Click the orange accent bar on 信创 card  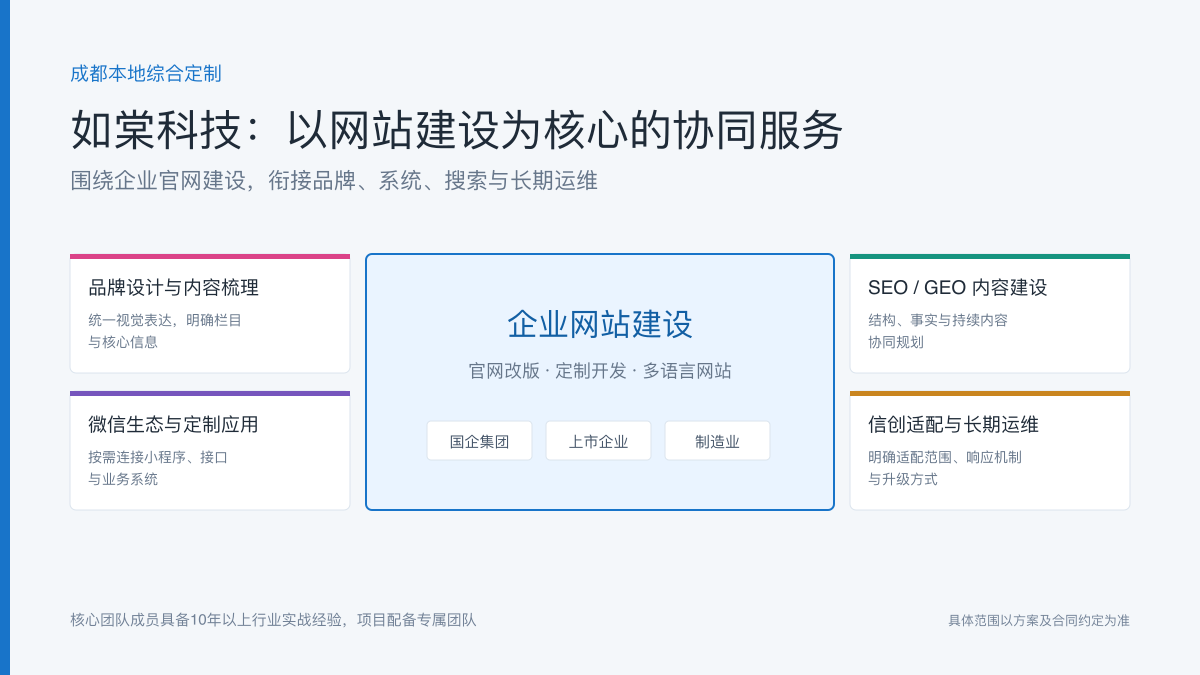click(990, 393)
